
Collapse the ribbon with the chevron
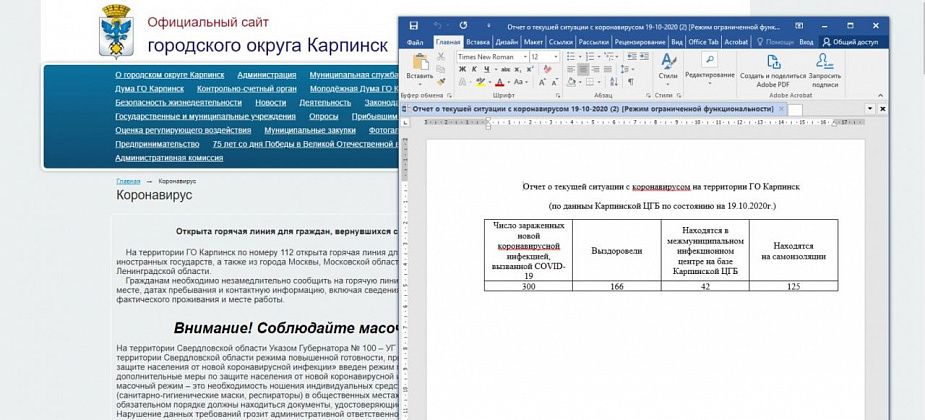coord(881,96)
